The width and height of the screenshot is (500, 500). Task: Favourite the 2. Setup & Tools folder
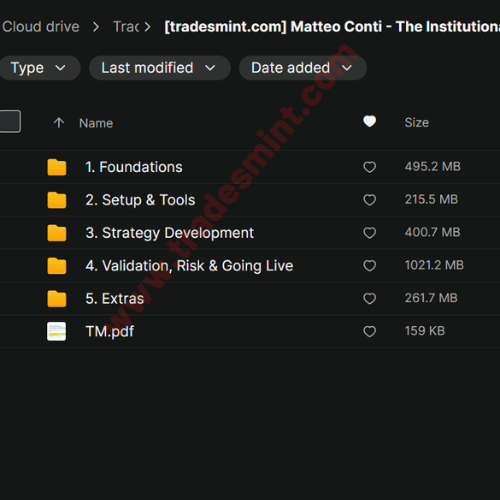(369, 200)
